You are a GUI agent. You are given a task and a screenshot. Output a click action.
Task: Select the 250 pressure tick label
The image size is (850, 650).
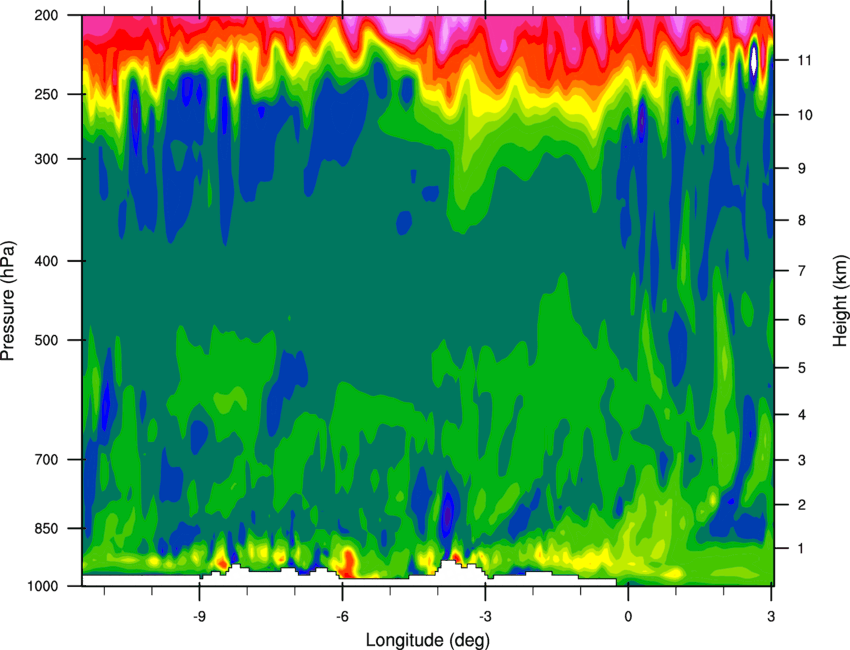(x=47, y=94)
